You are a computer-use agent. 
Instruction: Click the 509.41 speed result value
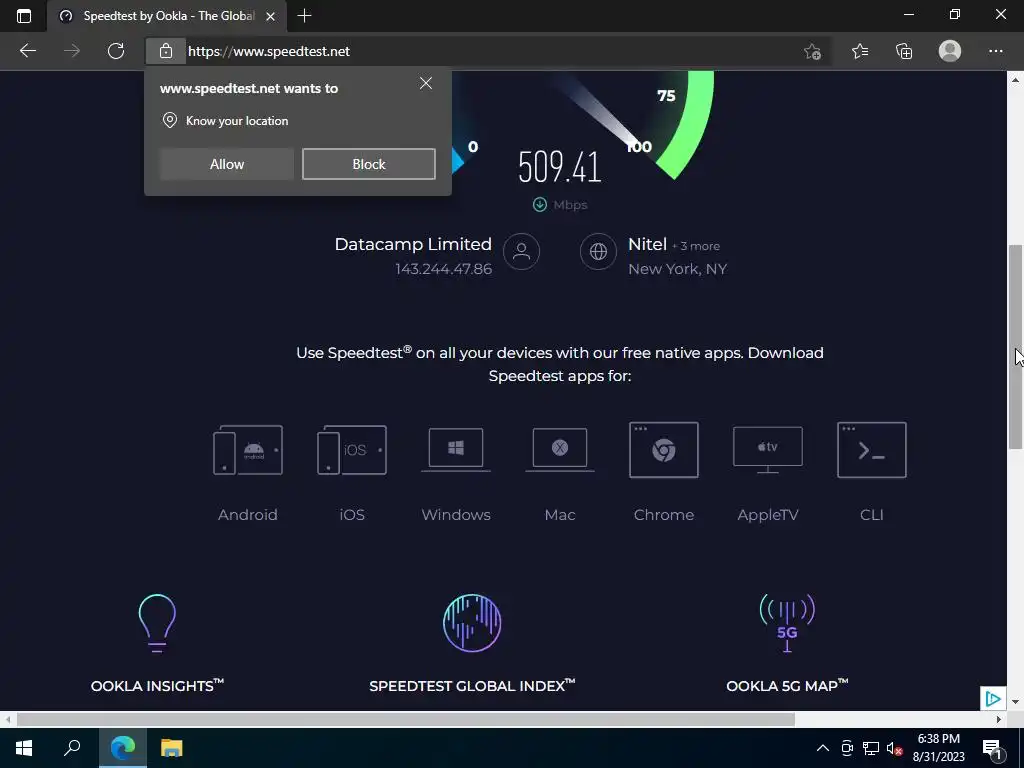(560, 167)
